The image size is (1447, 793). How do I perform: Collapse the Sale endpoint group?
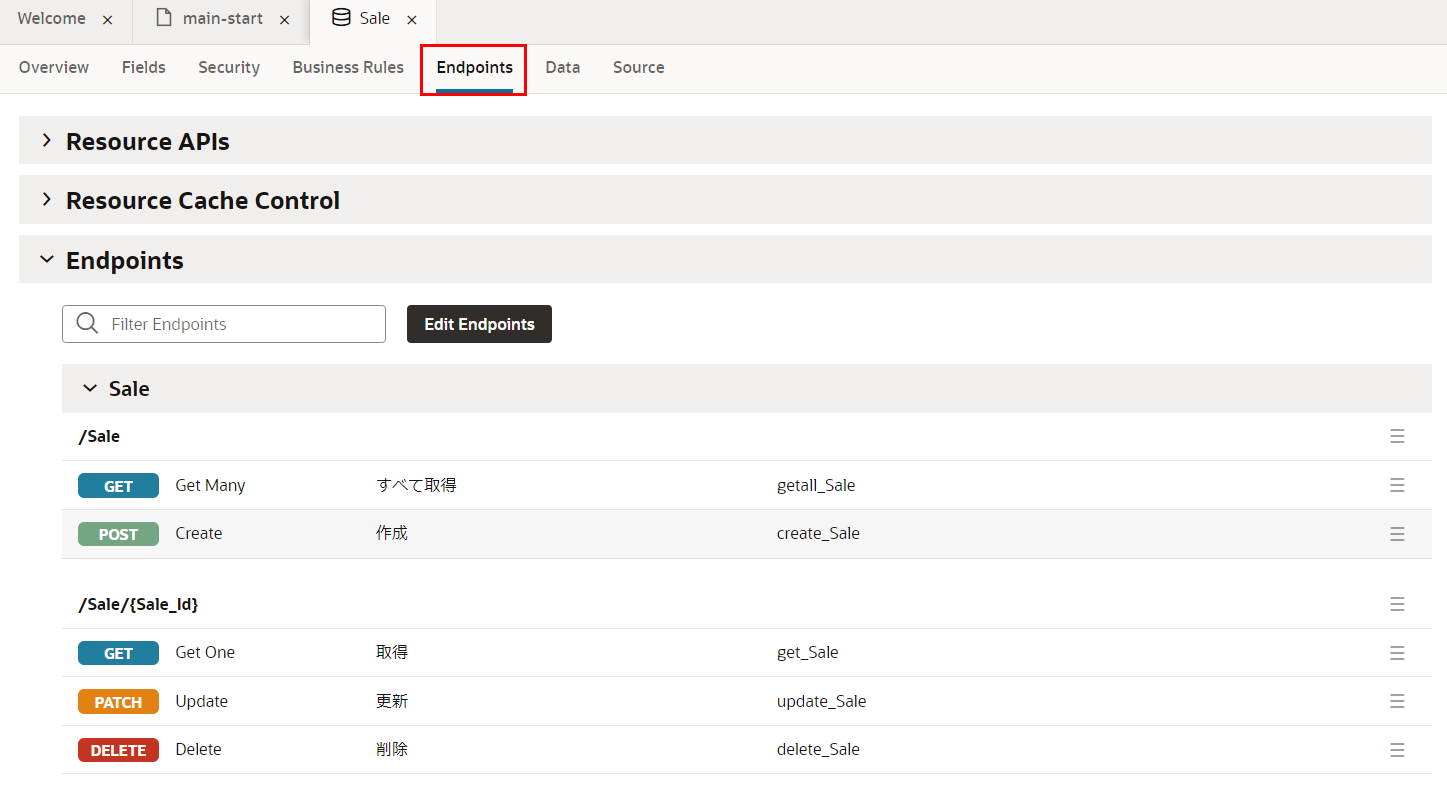pos(90,388)
